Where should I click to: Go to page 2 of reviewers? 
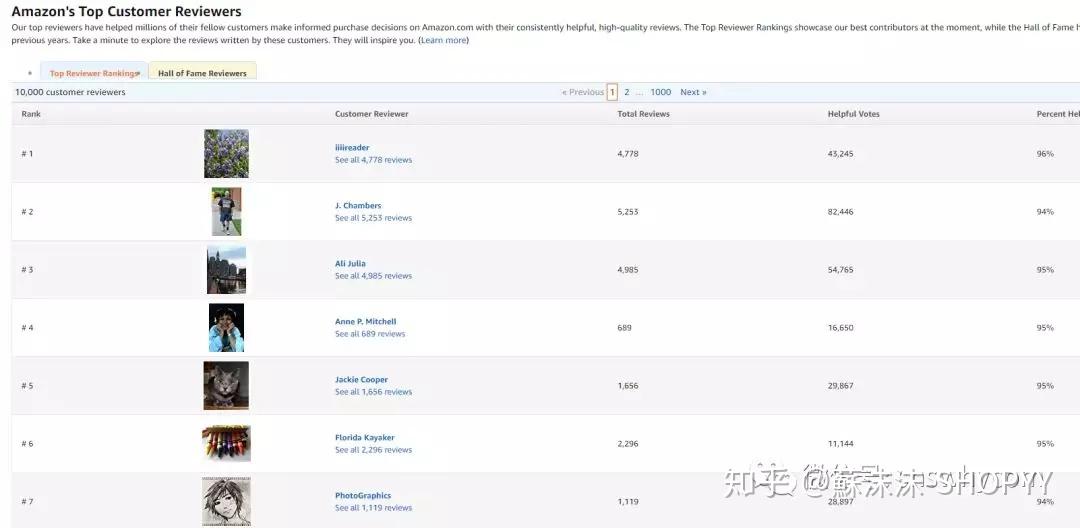[627, 92]
